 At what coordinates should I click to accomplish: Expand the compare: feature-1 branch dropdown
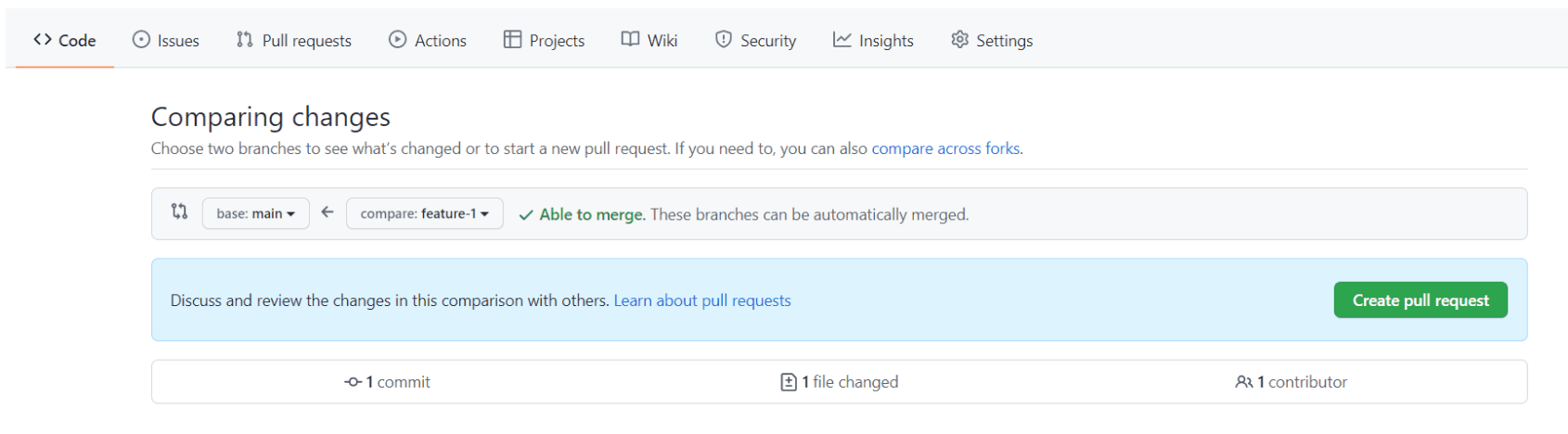point(425,213)
